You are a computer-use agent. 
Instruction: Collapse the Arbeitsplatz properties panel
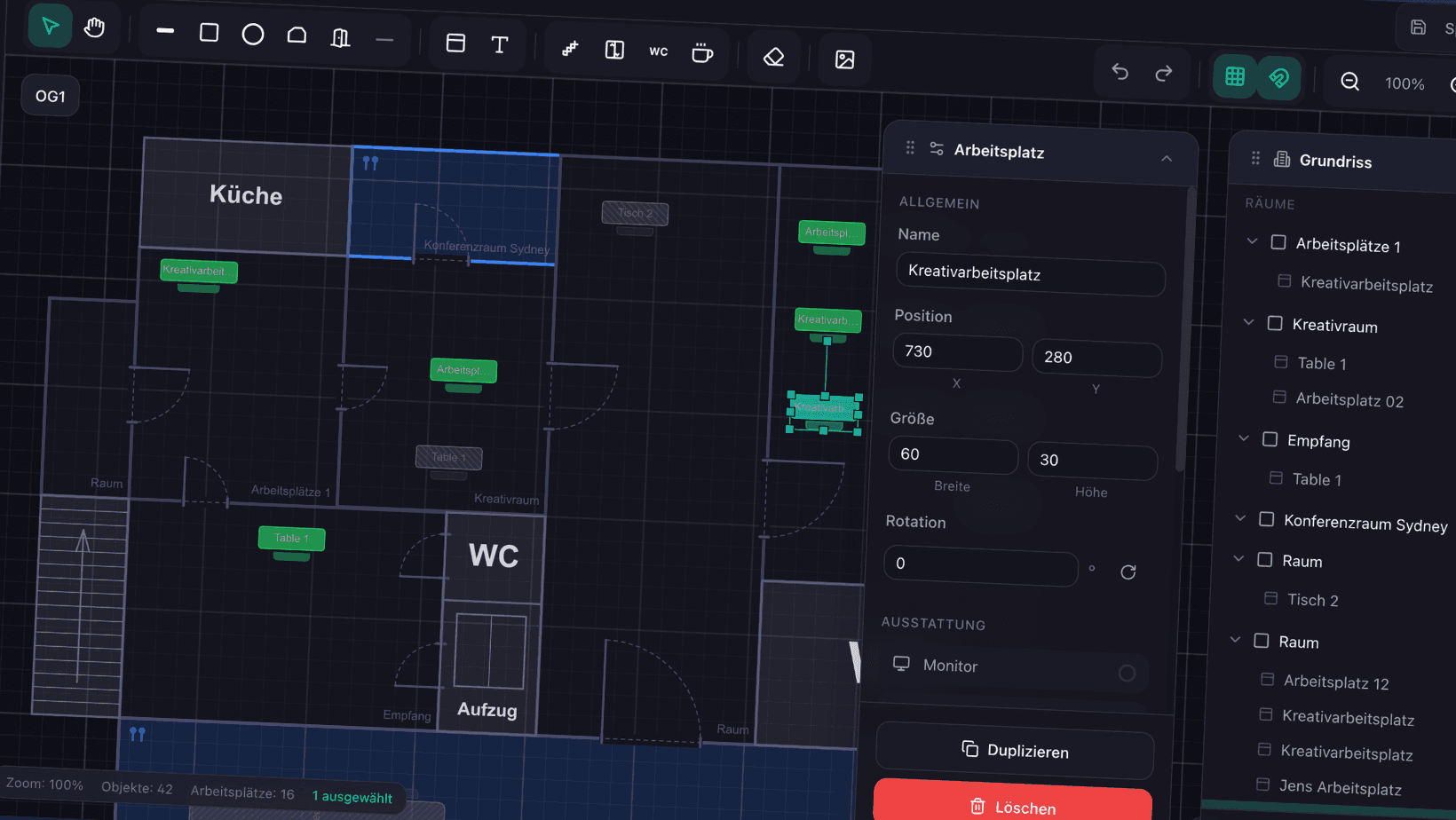click(x=1167, y=159)
